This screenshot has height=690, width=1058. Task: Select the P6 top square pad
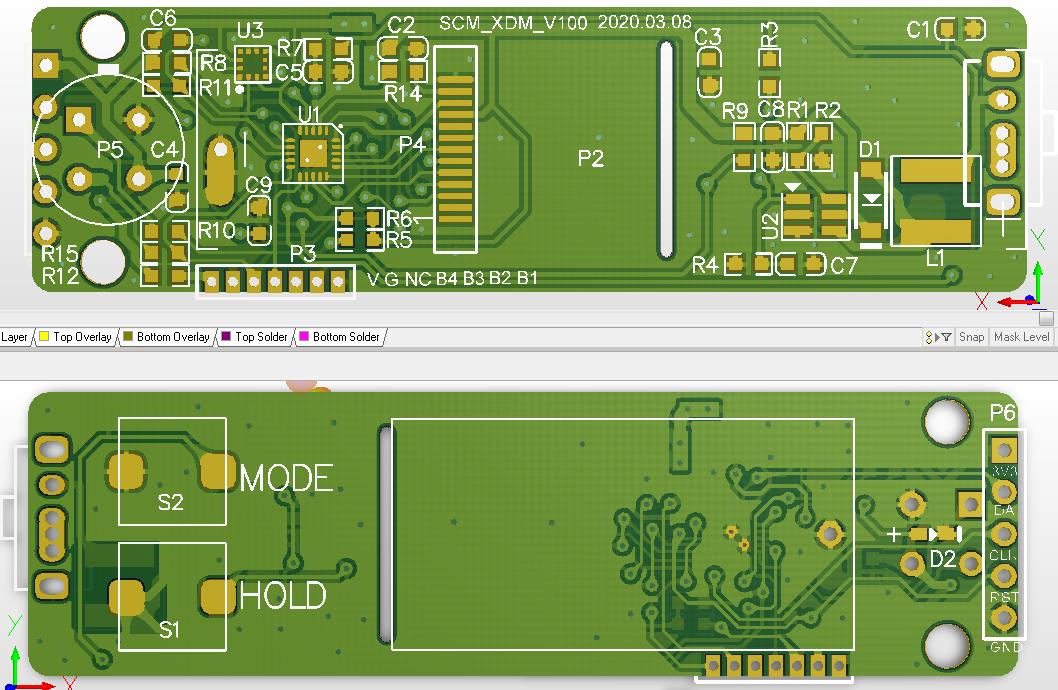click(x=1003, y=449)
